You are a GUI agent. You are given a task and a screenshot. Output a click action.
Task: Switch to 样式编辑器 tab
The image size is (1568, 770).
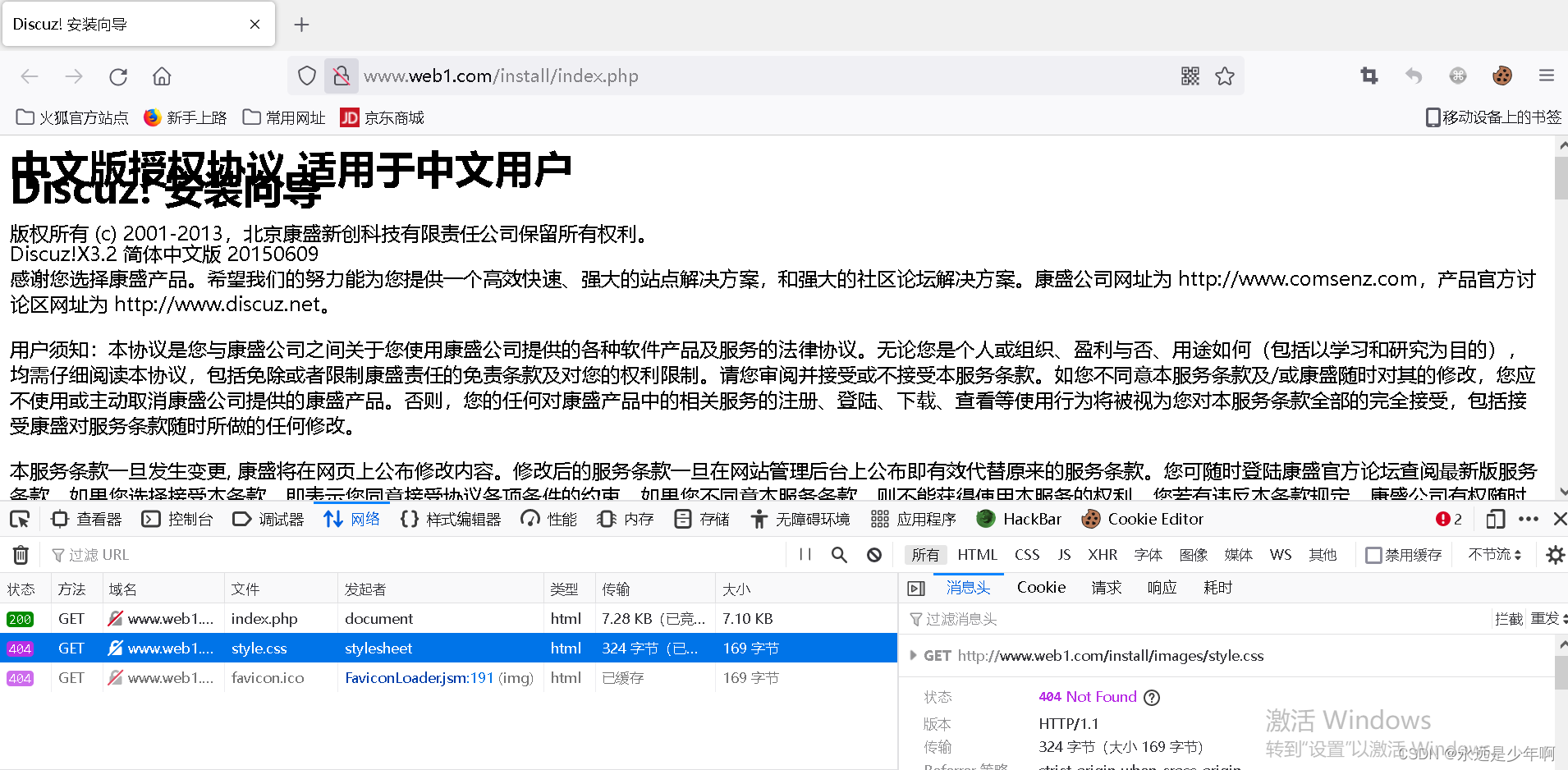(x=451, y=519)
